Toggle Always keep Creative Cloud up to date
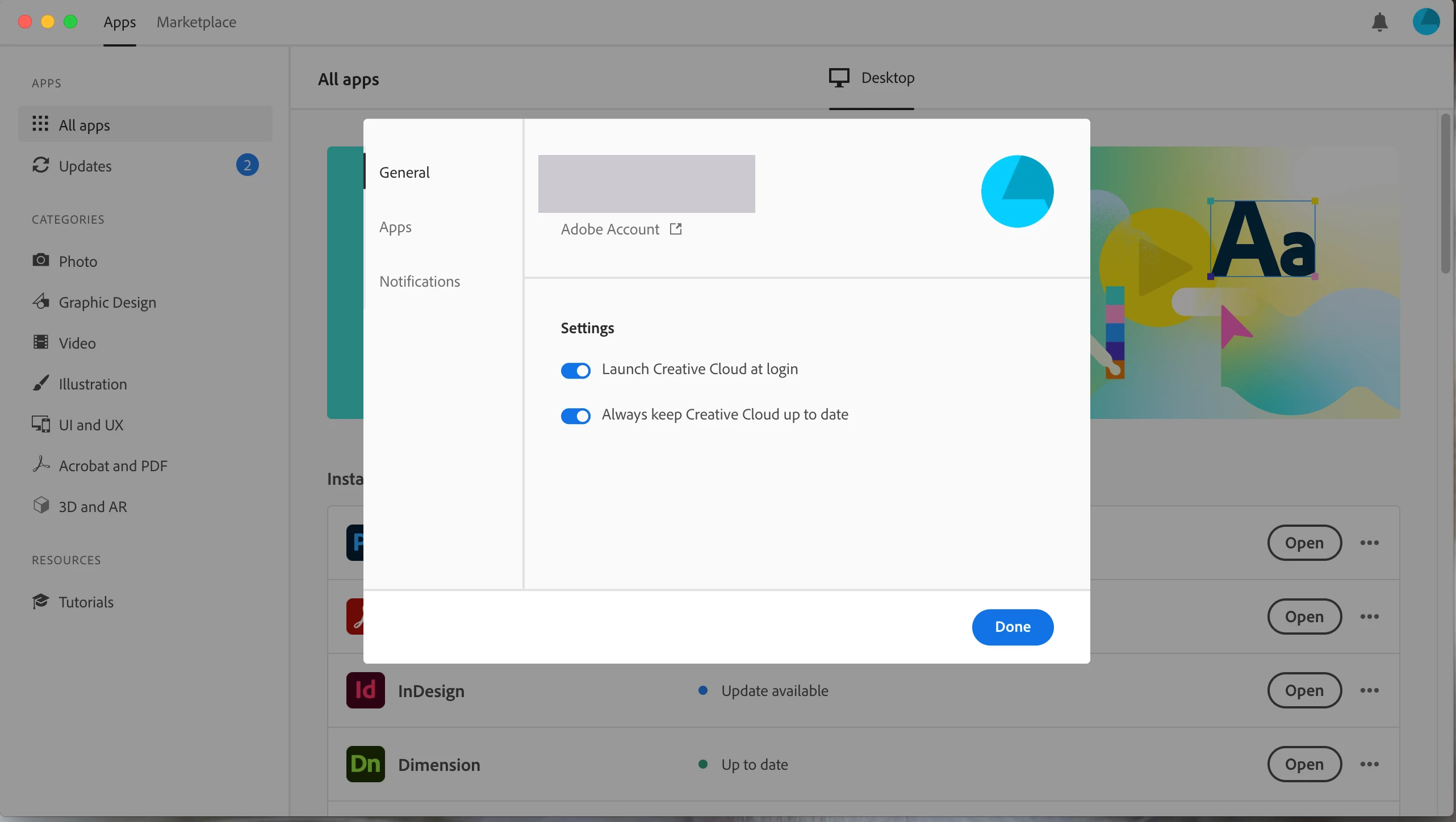The width and height of the screenshot is (1456, 822). pyautogui.click(x=575, y=416)
